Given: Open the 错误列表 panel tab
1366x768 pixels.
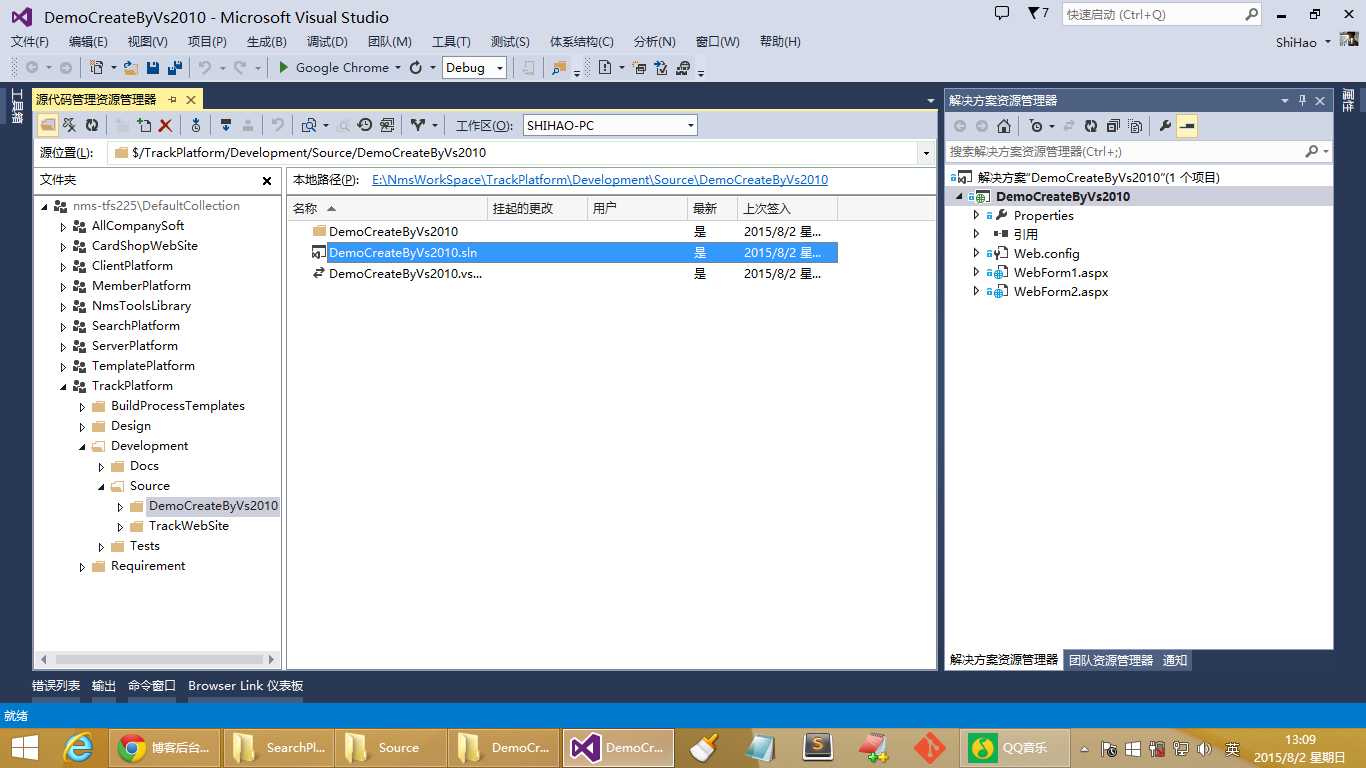Looking at the screenshot, I should click(x=56, y=686).
